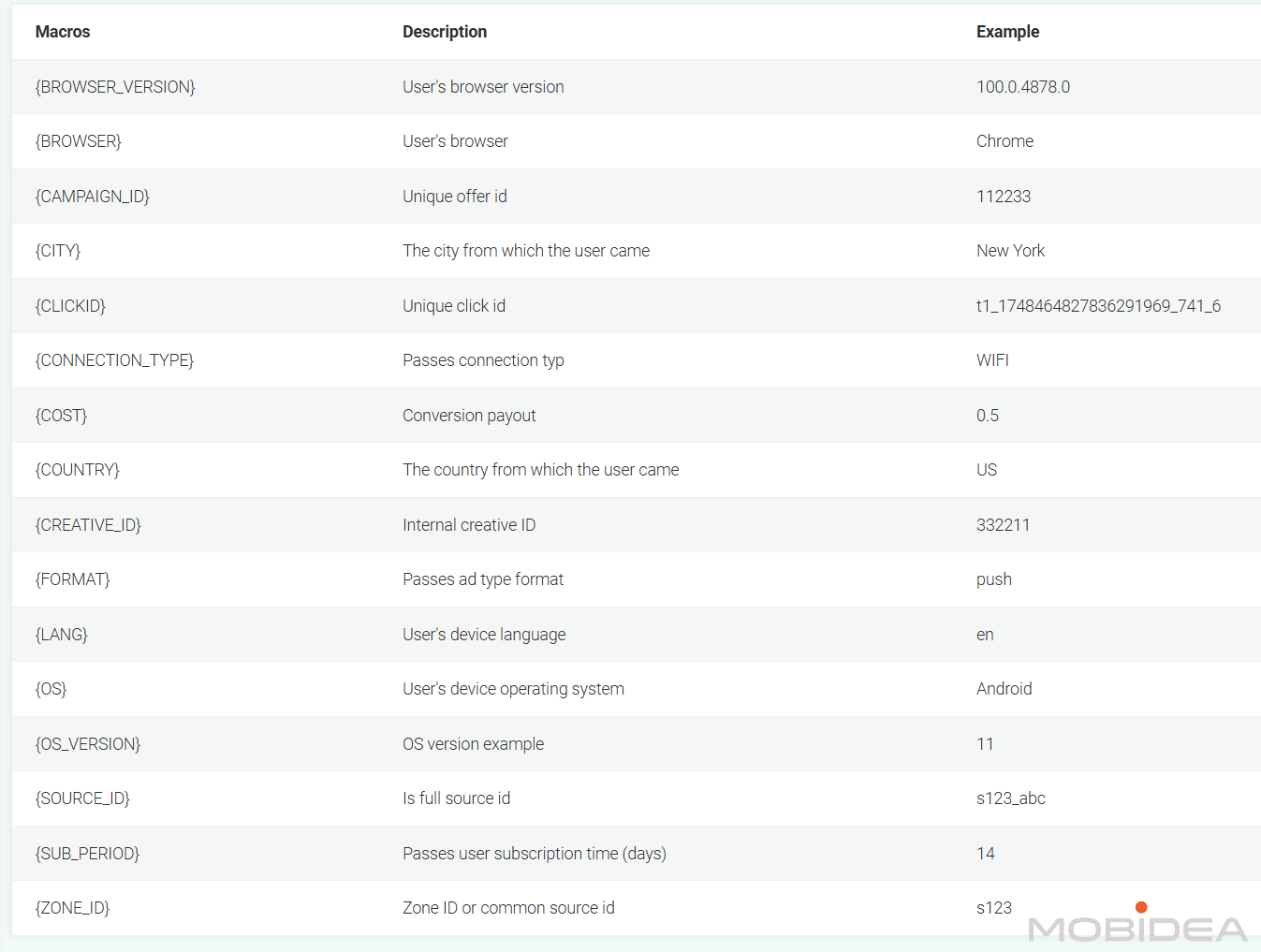This screenshot has height=952, width=1261.
Task: Click the {CREATIVE_ID} macro
Action: point(88,525)
